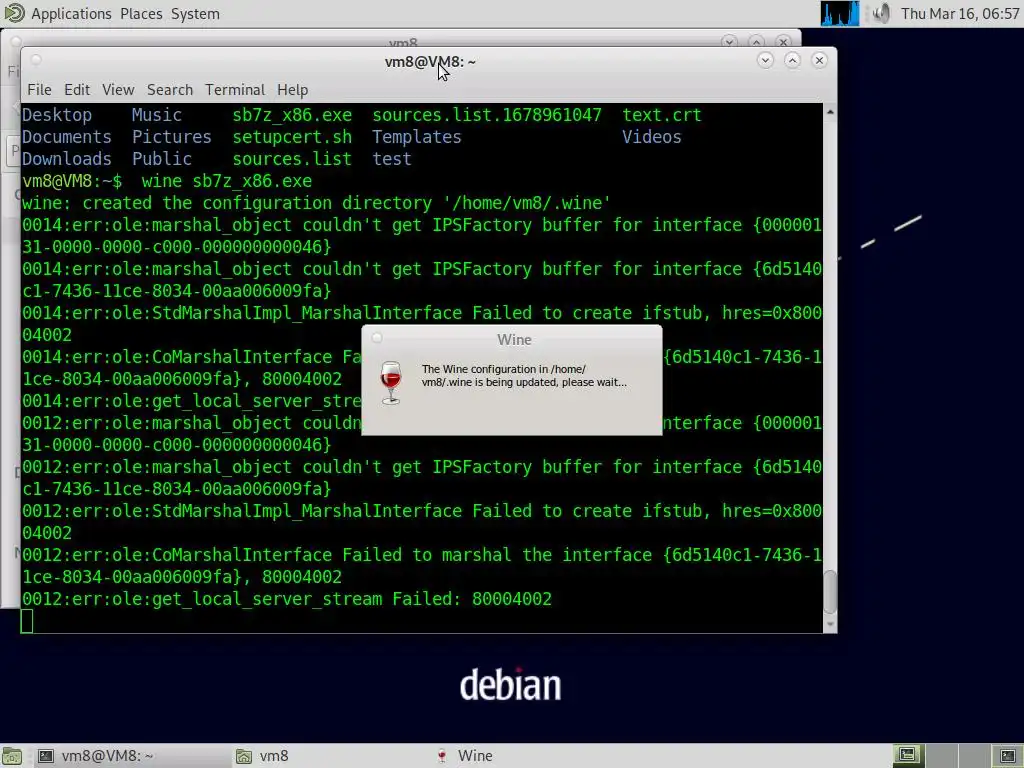The width and height of the screenshot is (1024, 768).
Task: Close the background vm8 window
Action: coord(783,41)
